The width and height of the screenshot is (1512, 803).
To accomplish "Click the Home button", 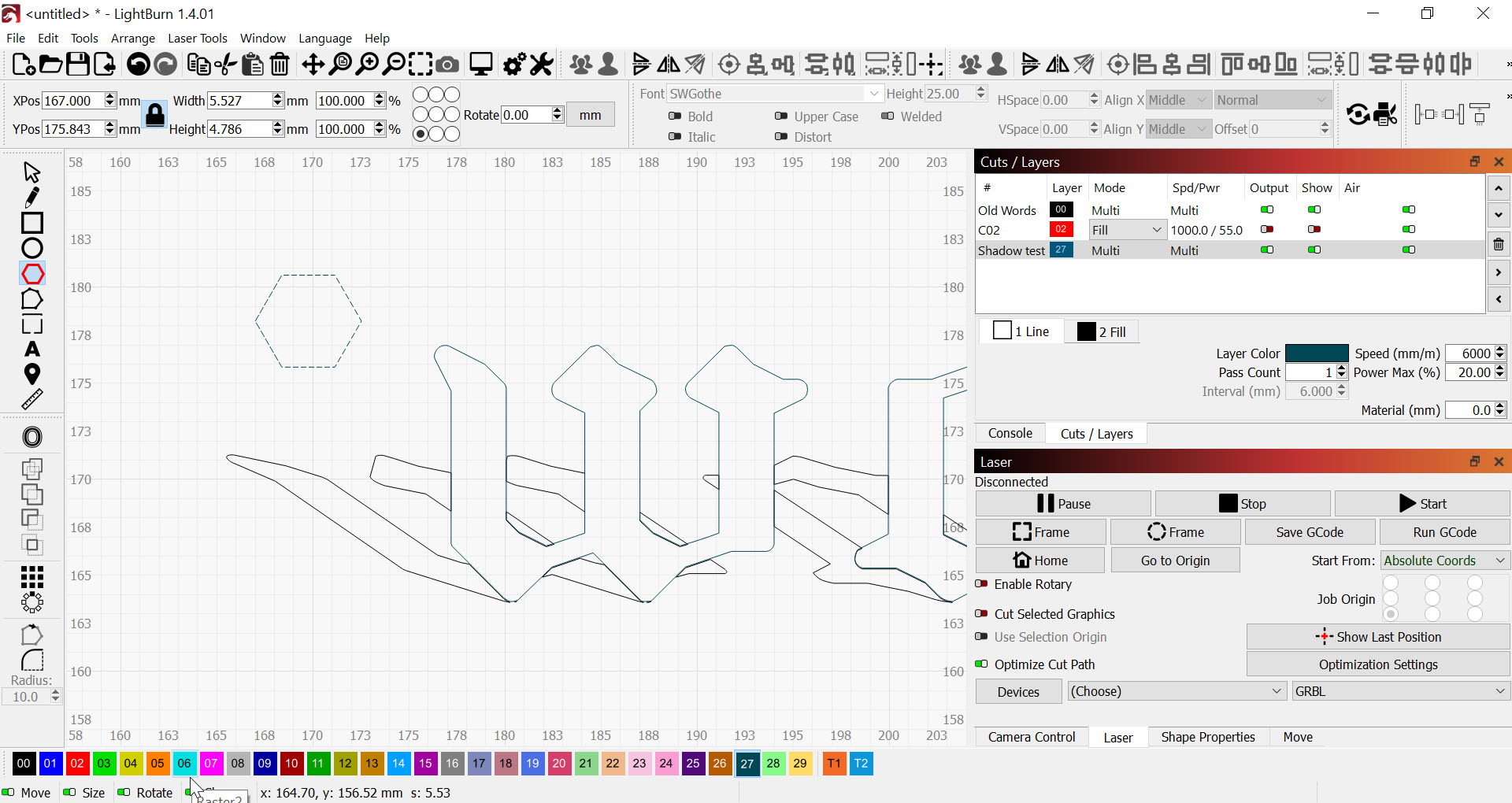I will coord(1040,561).
